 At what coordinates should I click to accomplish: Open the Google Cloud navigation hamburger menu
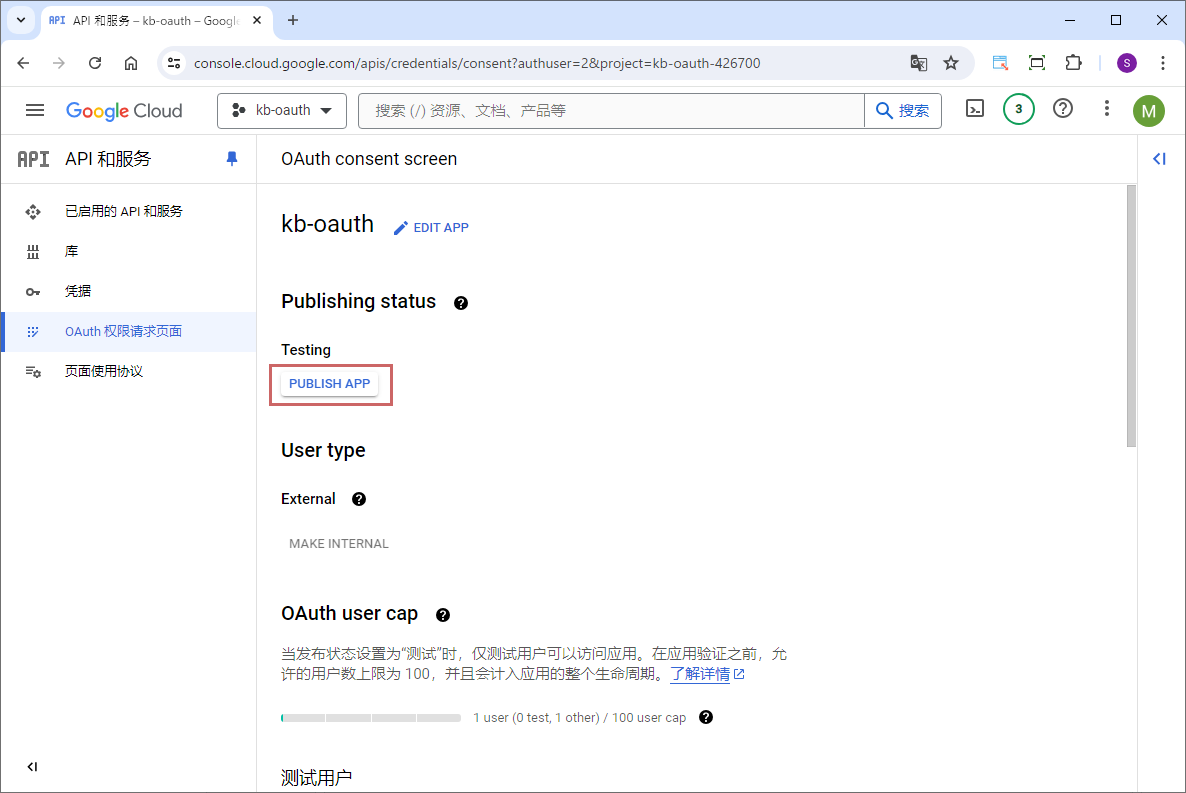click(35, 110)
